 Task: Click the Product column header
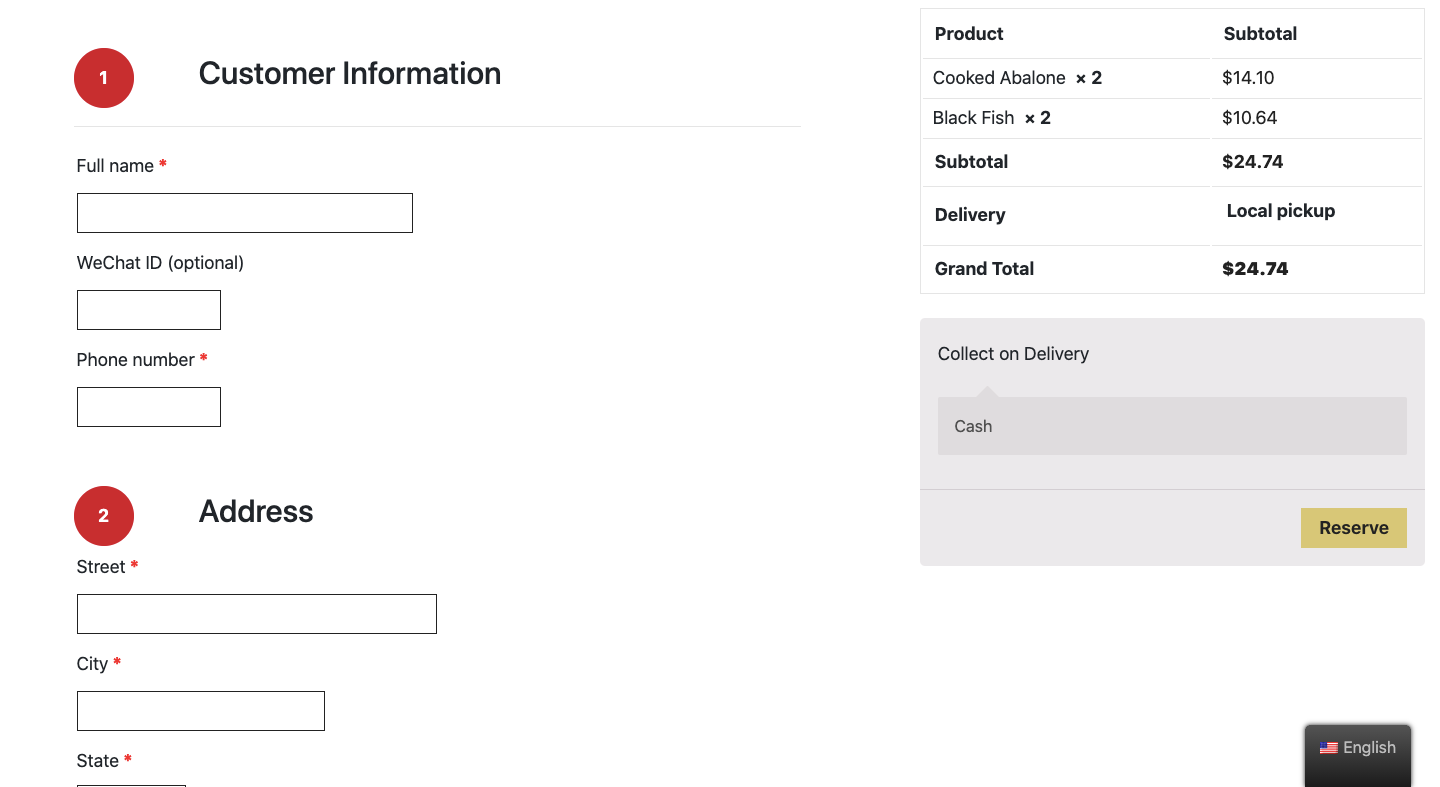coord(969,34)
